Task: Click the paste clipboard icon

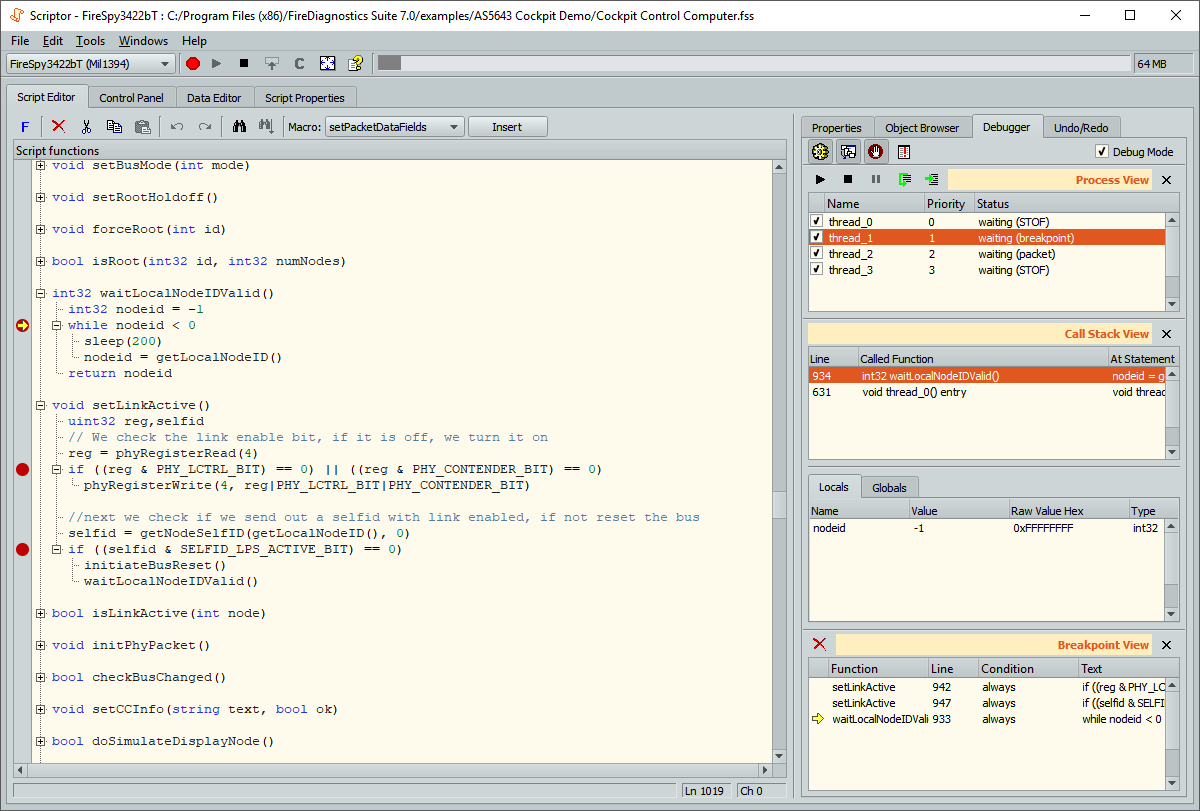Action: [142, 126]
